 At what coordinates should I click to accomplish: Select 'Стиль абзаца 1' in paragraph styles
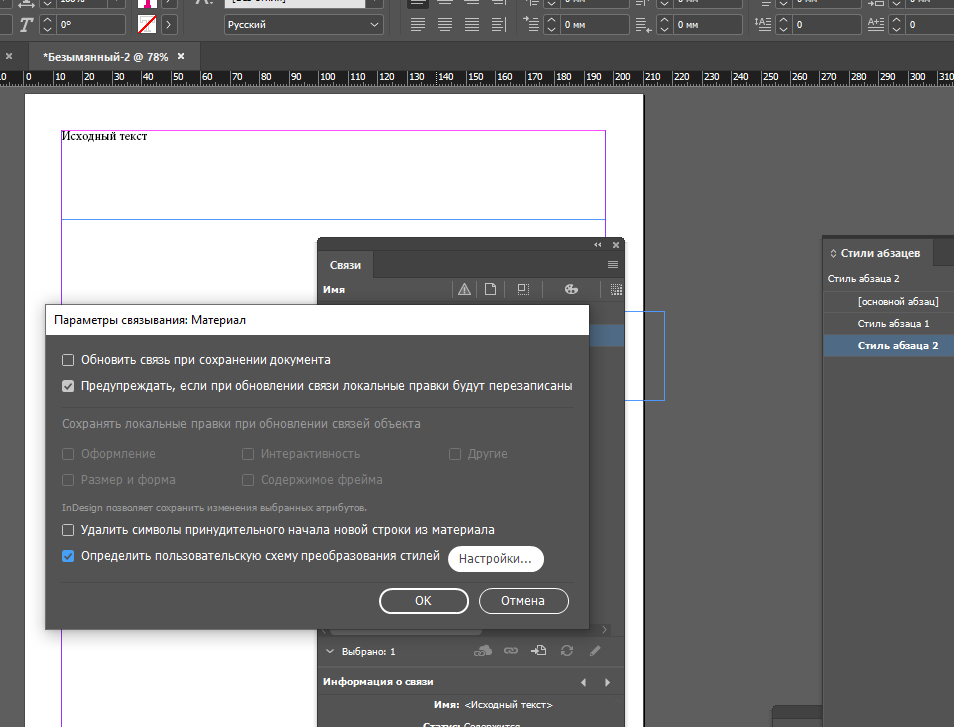893,323
